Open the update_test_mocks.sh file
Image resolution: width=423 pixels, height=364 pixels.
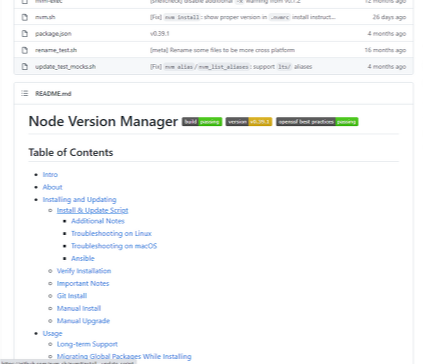[65, 67]
